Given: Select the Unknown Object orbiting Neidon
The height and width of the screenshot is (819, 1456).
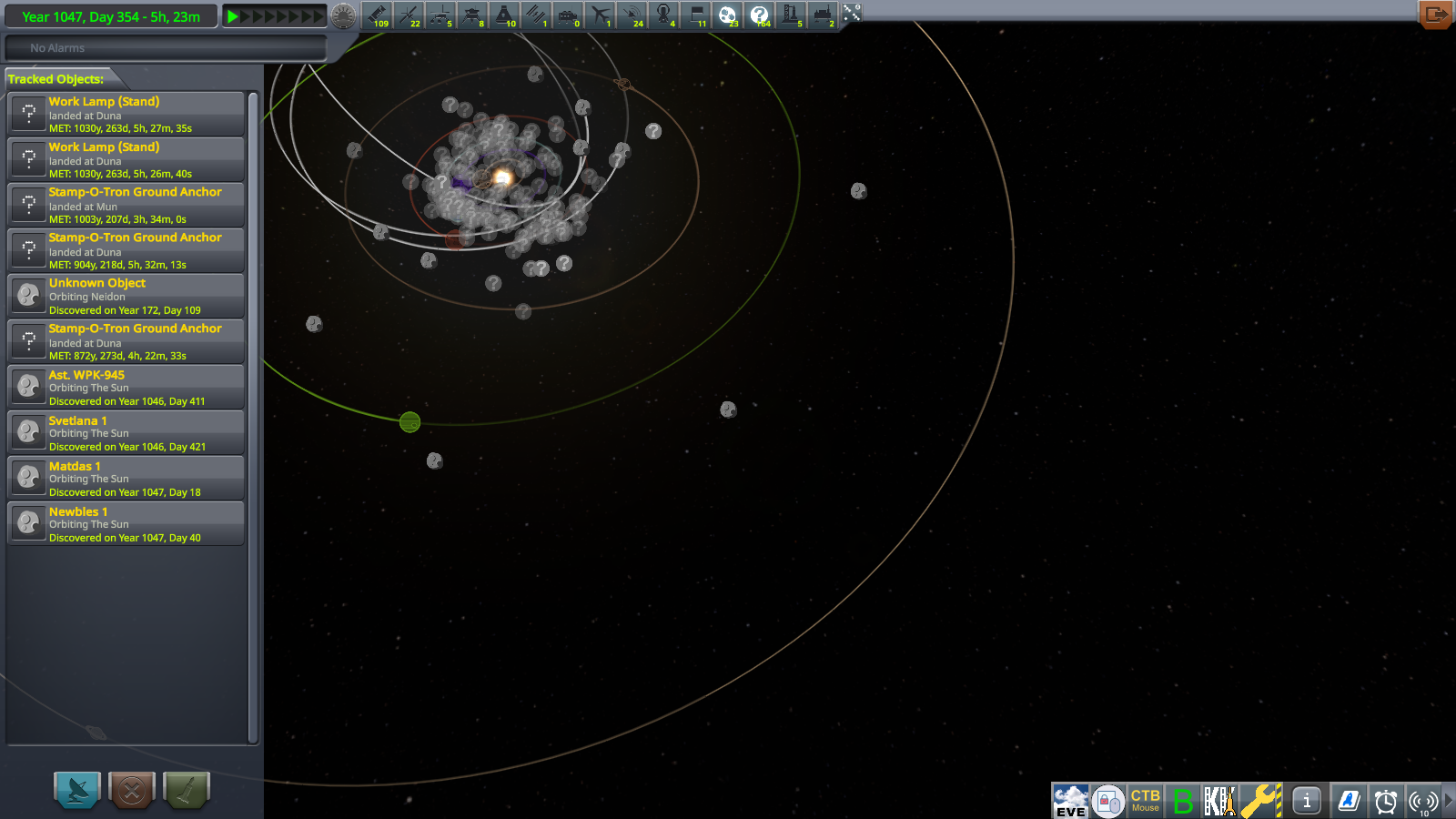Looking at the screenshot, I should (126, 296).
